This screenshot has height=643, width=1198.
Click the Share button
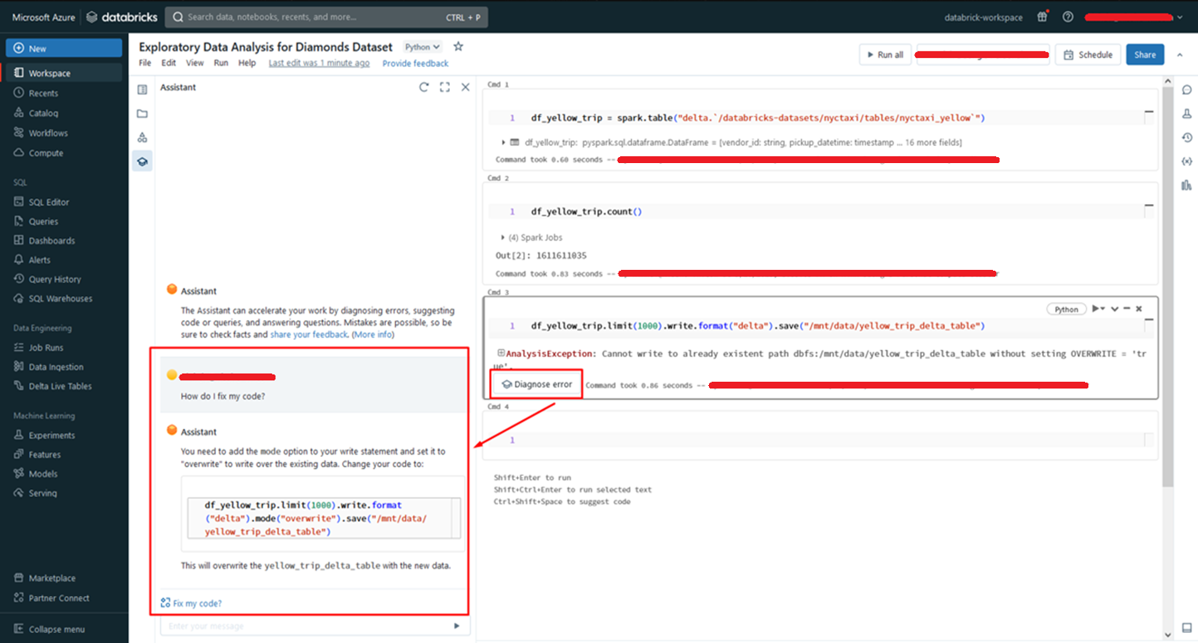point(1144,55)
